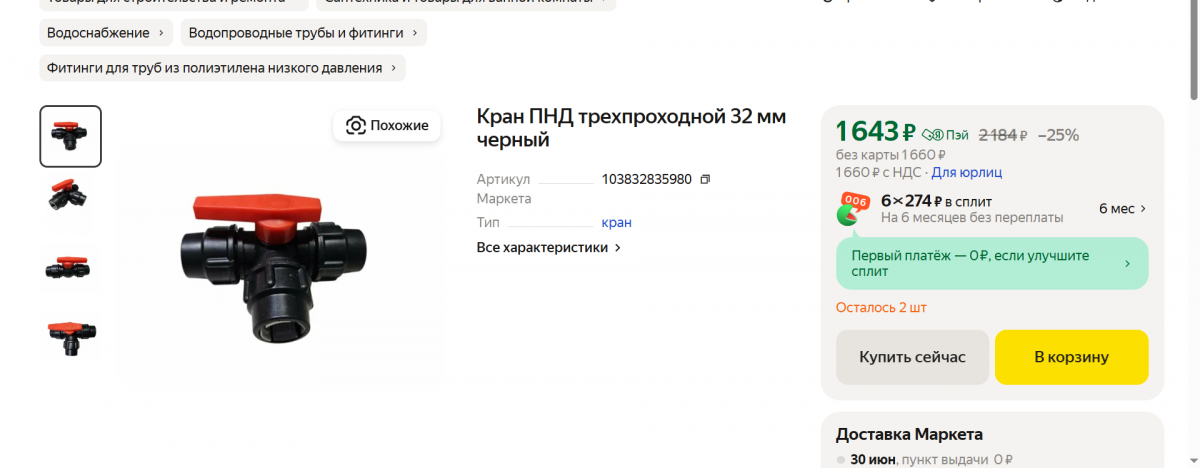Open the Первый платёж split improvement banner
Viewport: 1200px width, 468px height.
[x=992, y=263]
